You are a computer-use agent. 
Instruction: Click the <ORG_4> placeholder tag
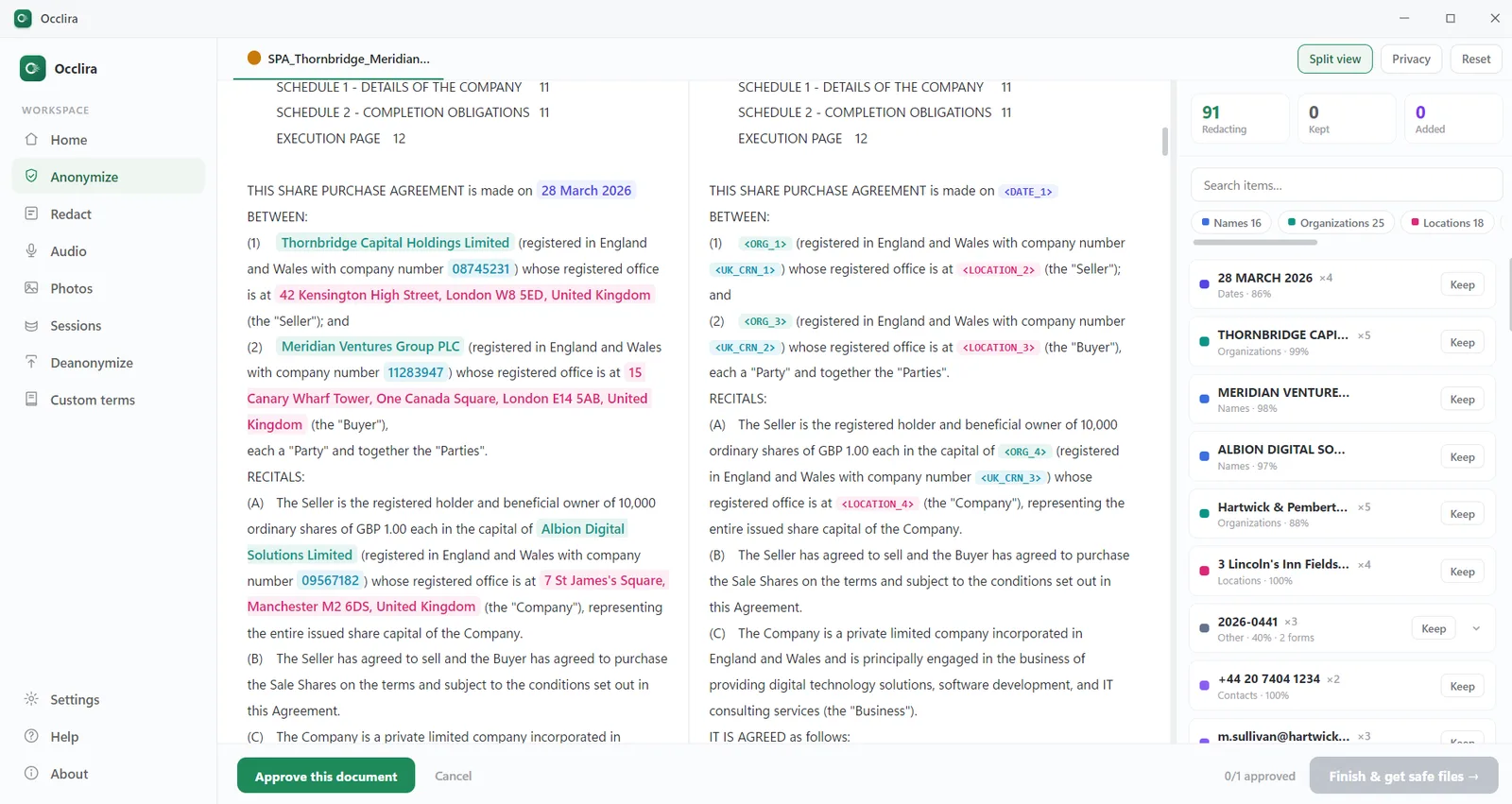(1025, 452)
